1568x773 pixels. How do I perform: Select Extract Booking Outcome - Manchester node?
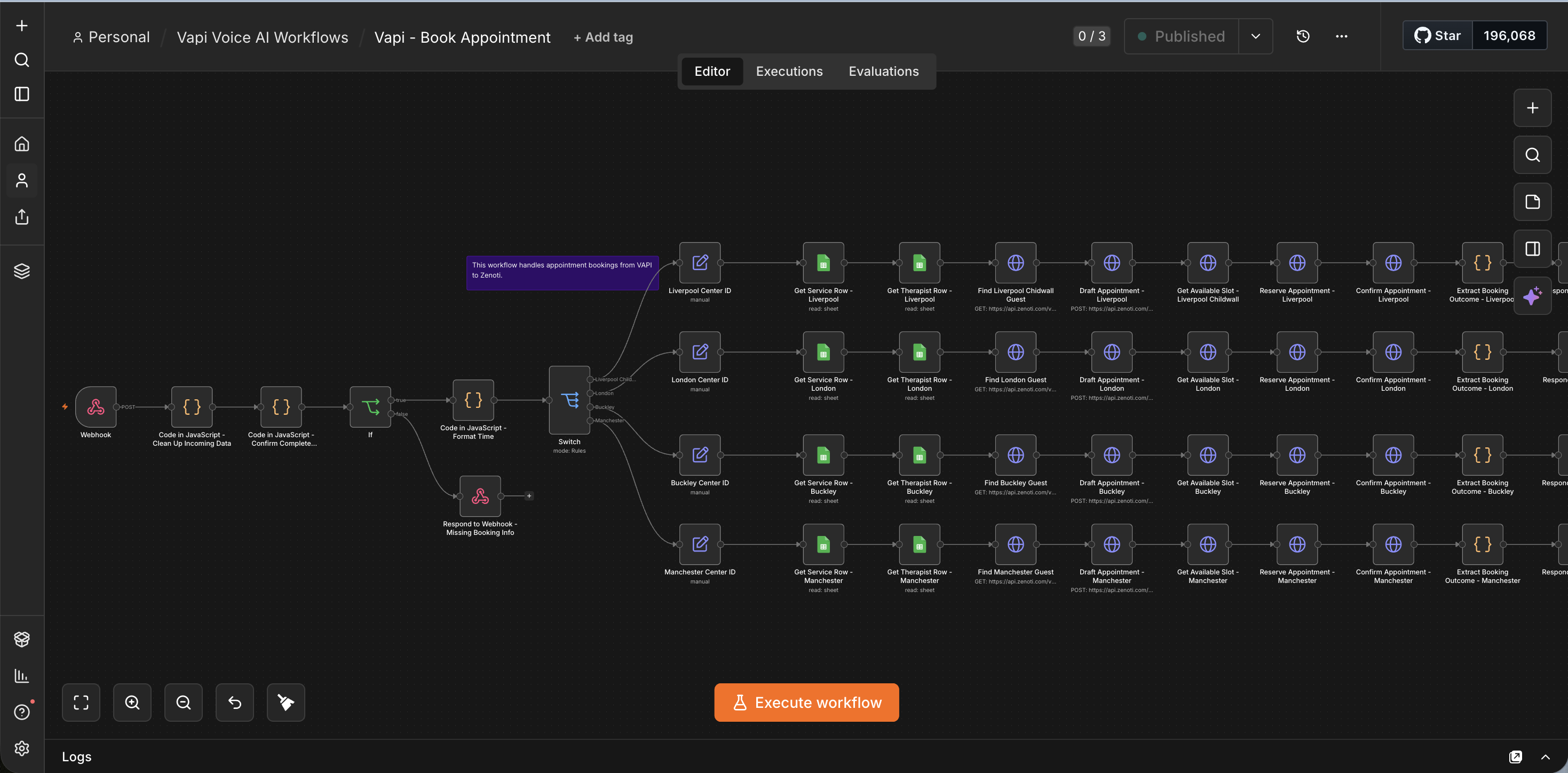click(1483, 544)
